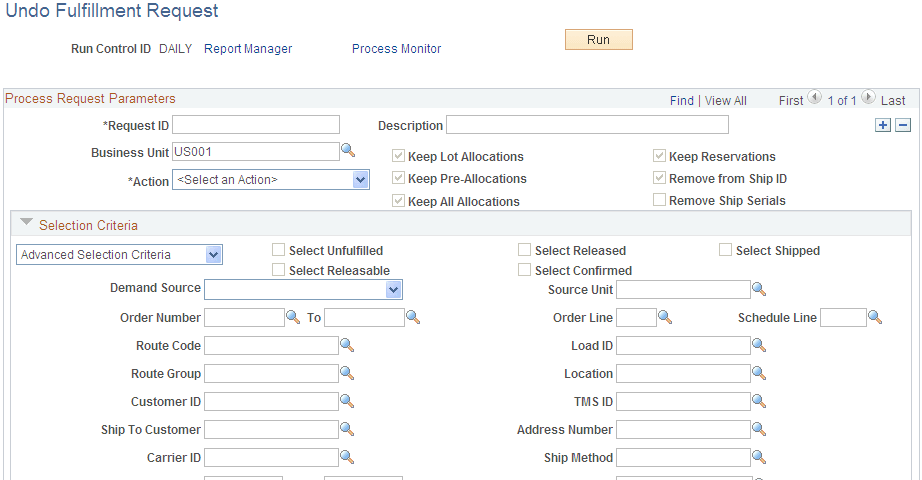Toggle Keep Pre-Allocations checkbox
The height and width of the screenshot is (480, 922).
pyautogui.click(x=399, y=178)
